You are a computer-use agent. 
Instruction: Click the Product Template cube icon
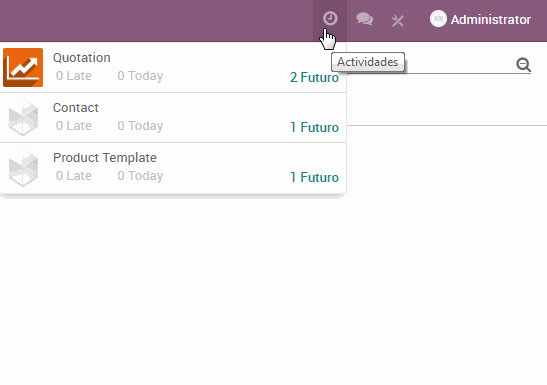(x=23, y=167)
